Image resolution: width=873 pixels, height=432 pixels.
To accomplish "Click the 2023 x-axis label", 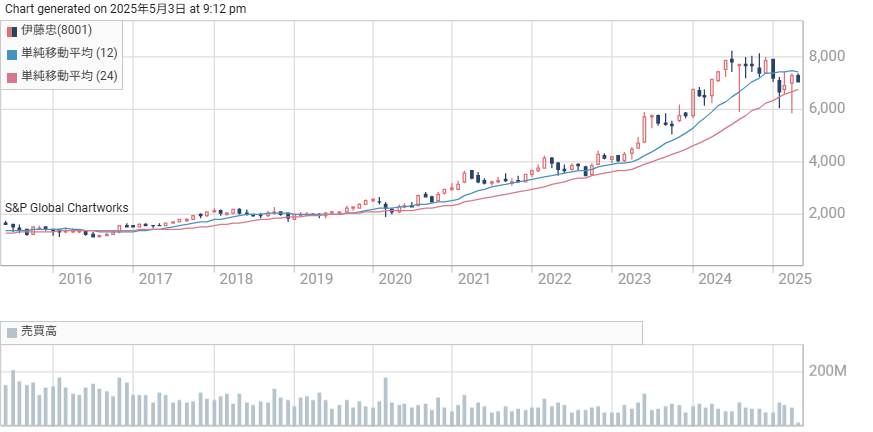I will (635, 278).
